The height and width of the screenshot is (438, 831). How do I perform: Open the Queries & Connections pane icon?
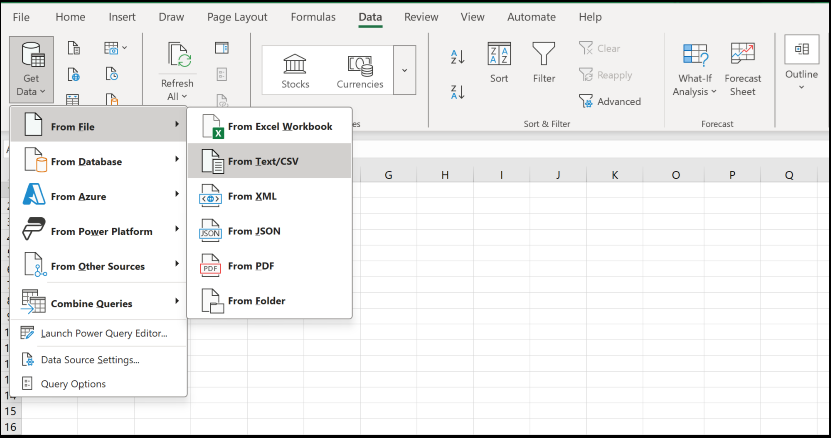[x=222, y=48]
